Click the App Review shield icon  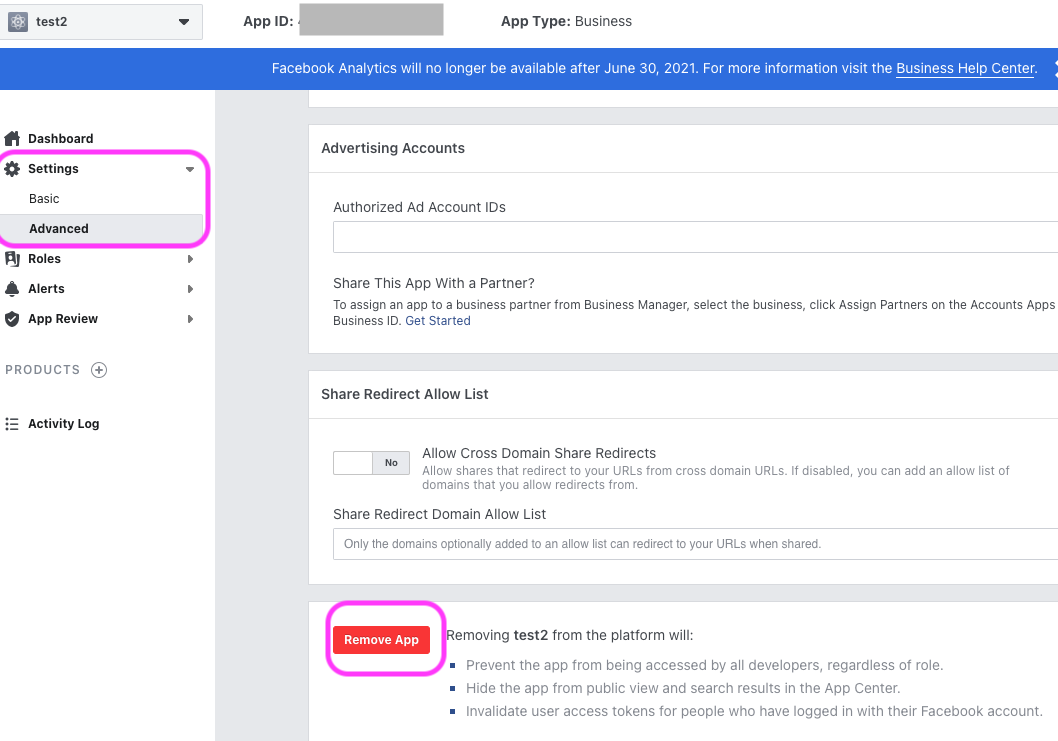pyautogui.click(x=12, y=319)
